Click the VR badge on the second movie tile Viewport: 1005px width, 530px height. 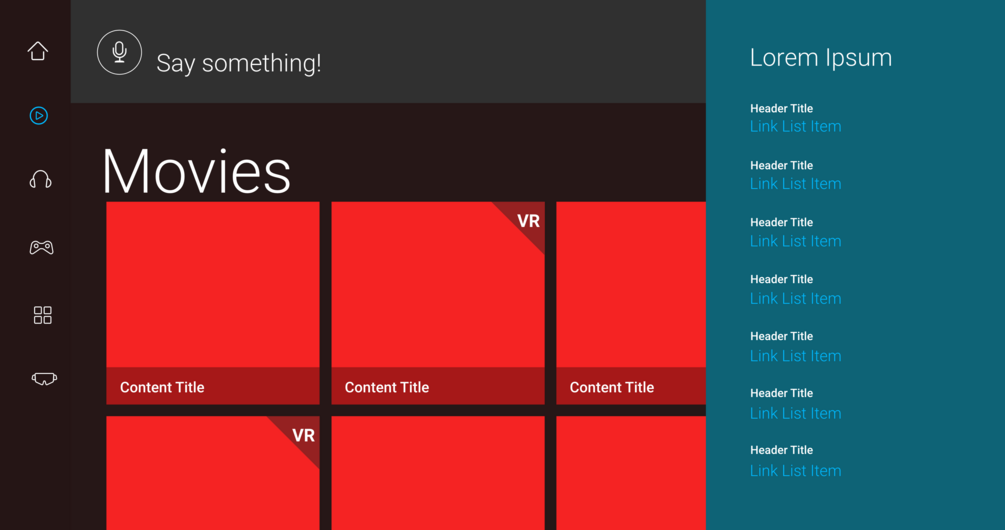526,221
